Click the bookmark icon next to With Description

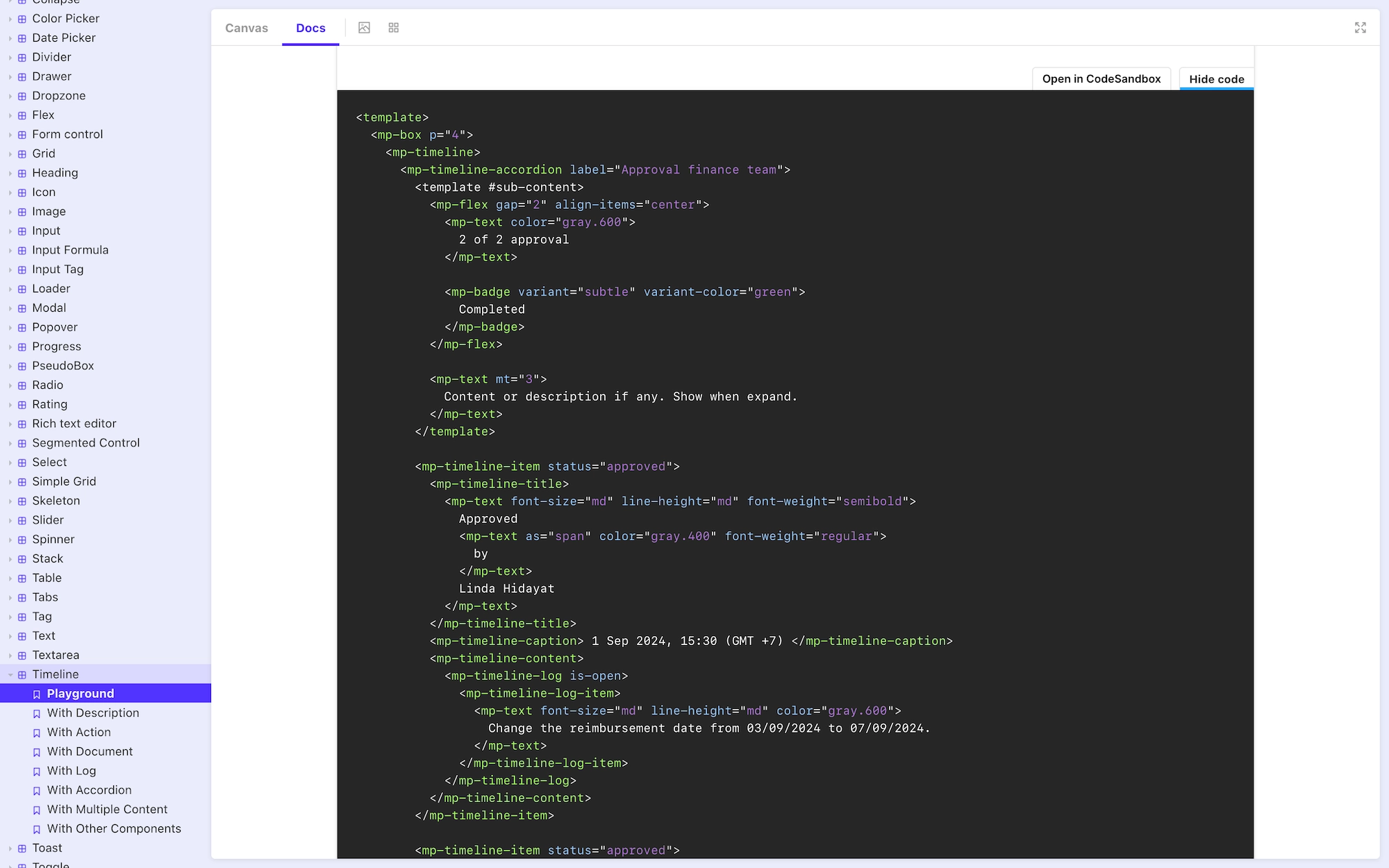[x=37, y=714]
